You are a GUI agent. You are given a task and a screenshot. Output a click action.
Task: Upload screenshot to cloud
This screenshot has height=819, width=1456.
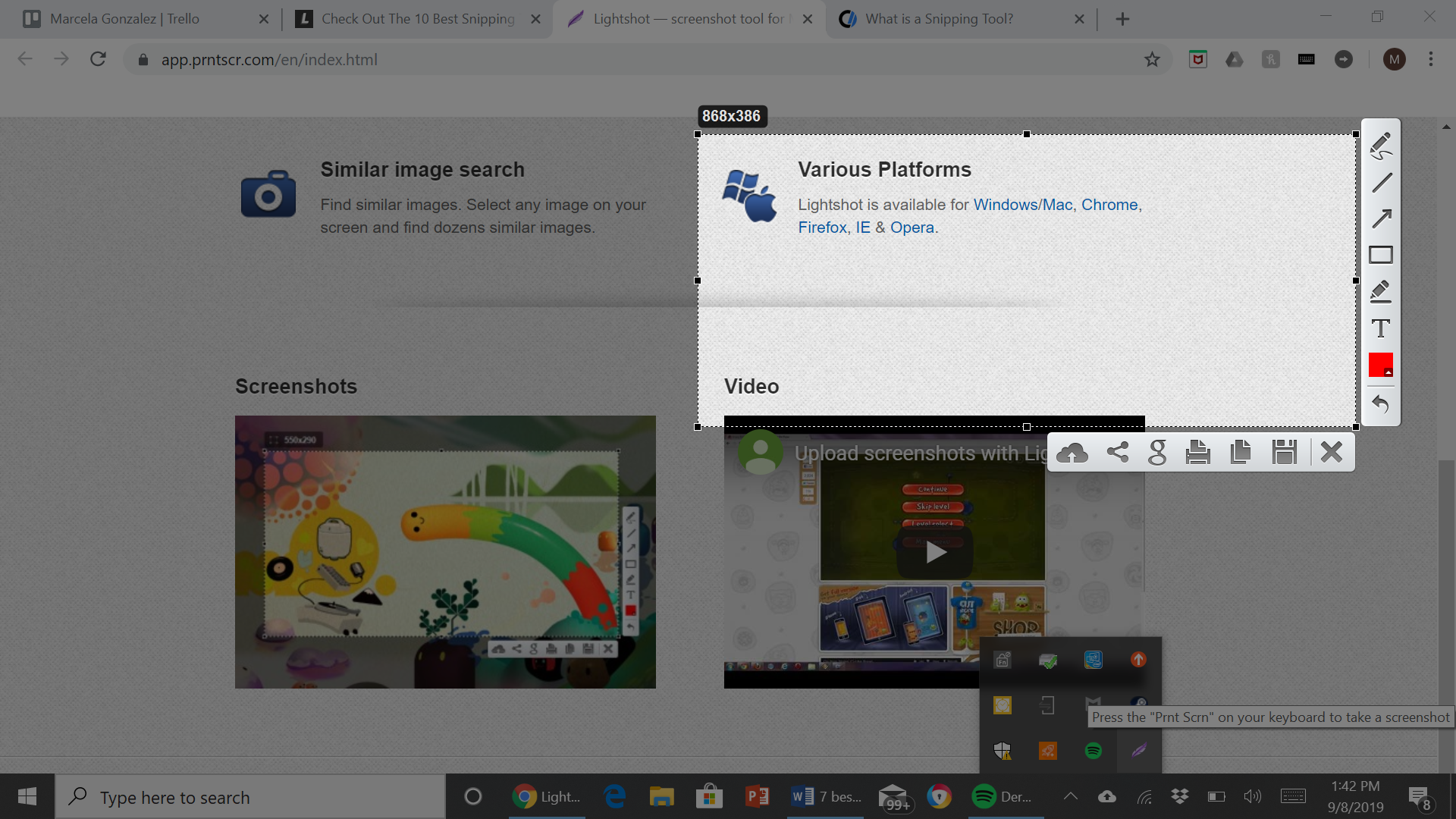pos(1072,453)
